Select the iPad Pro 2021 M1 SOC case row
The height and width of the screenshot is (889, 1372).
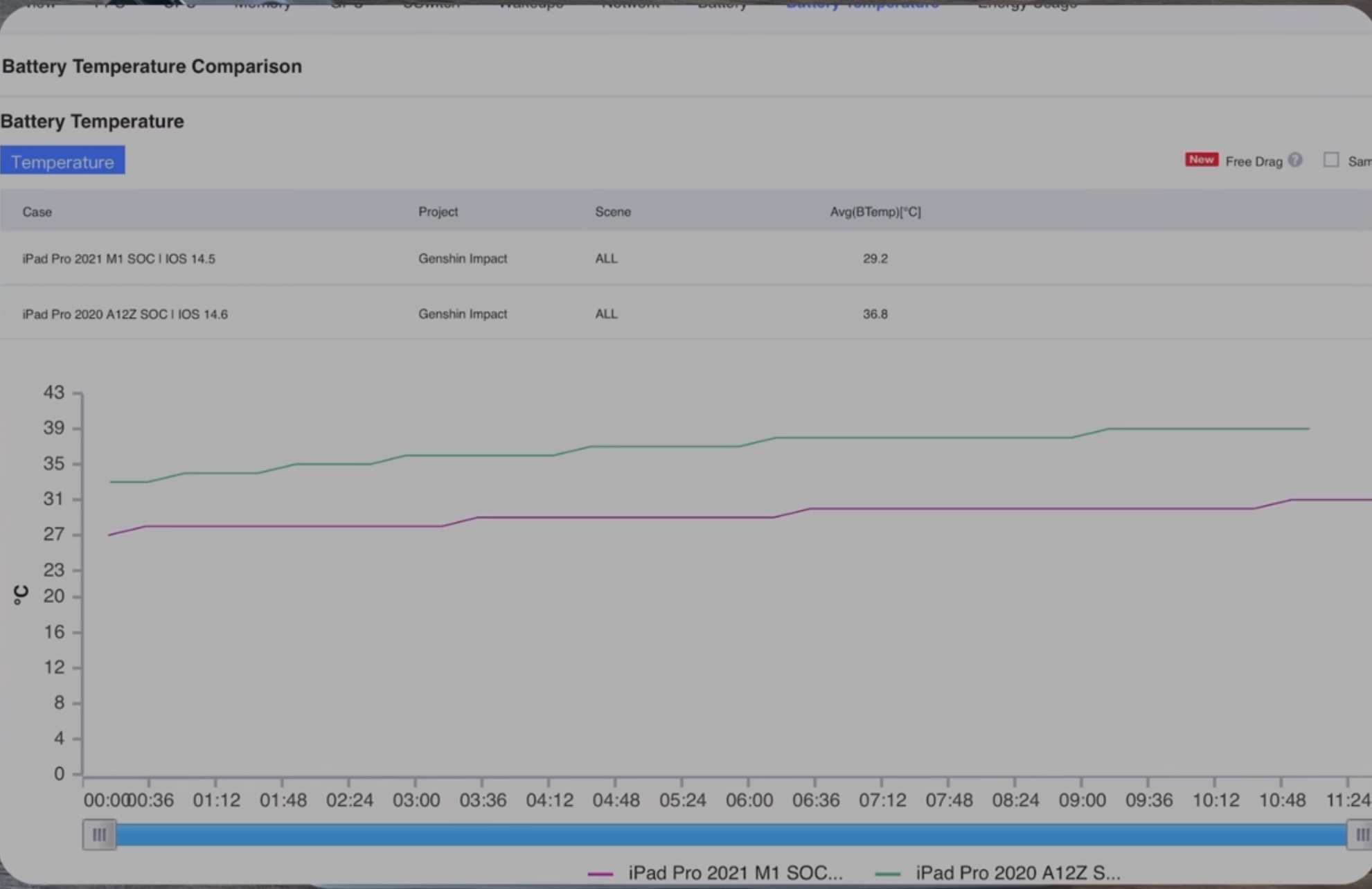(x=118, y=258)
